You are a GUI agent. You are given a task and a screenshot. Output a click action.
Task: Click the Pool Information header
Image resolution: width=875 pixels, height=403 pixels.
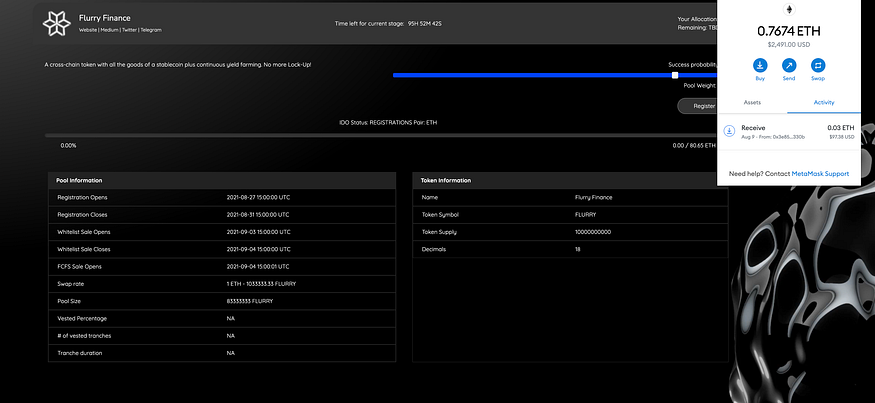222,180
